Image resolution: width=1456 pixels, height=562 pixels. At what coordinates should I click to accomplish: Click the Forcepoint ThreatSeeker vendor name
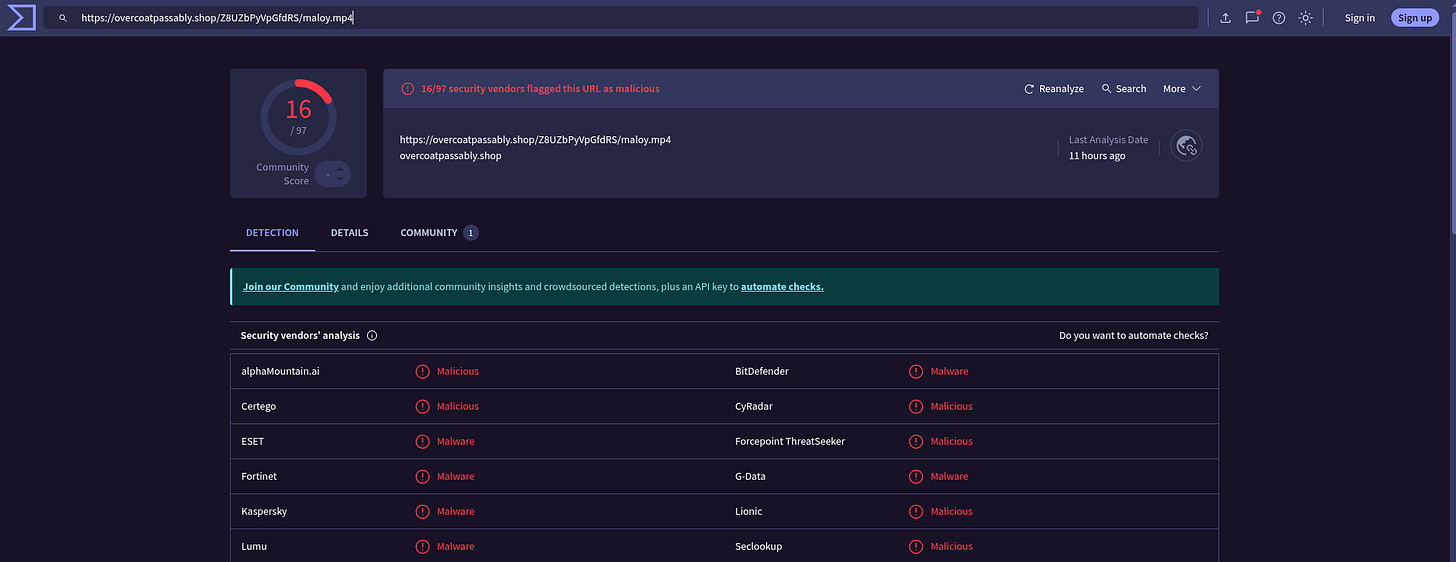pos(790,441)
